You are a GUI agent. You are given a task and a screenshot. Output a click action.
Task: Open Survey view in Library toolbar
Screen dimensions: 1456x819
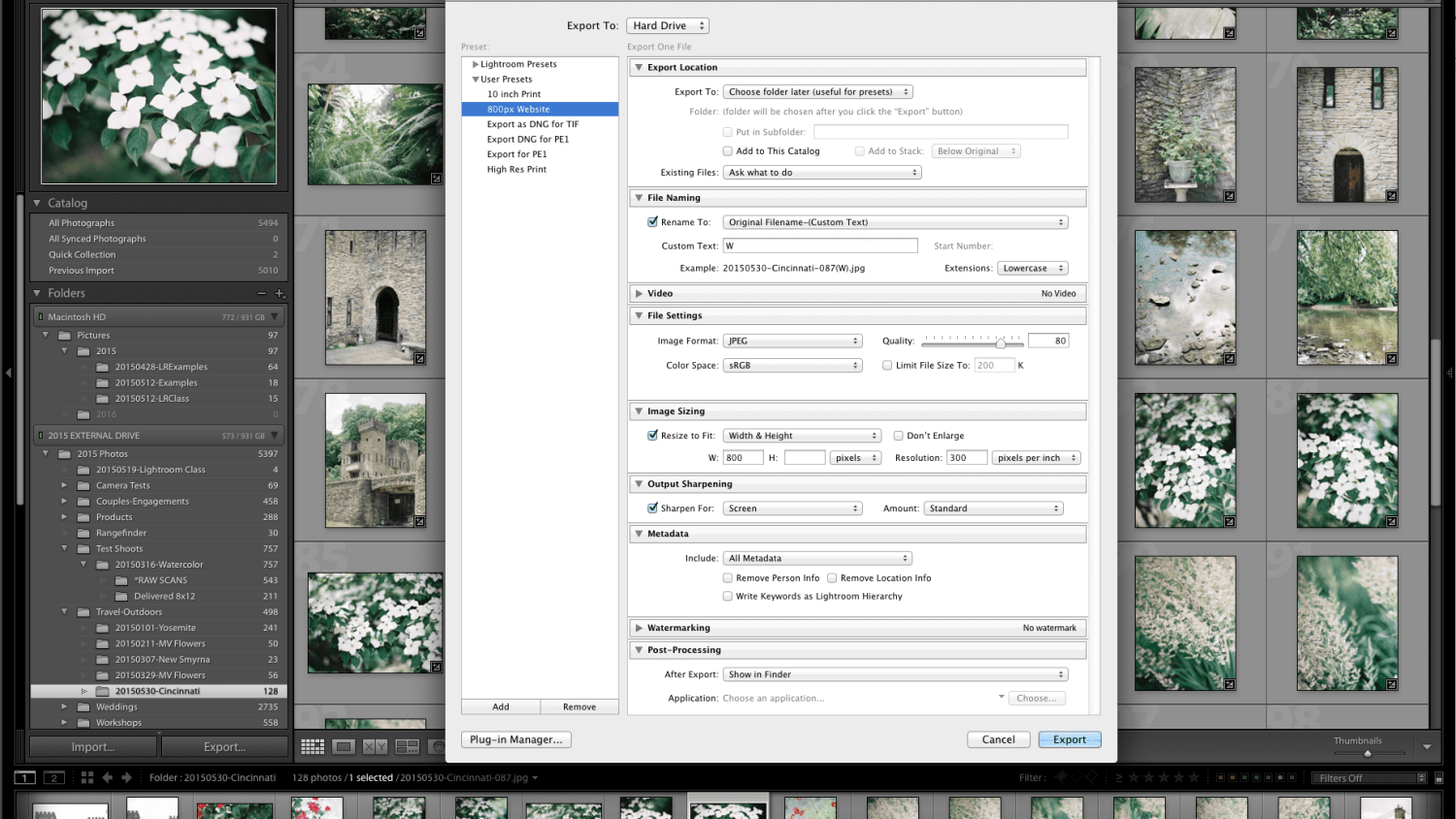[x=407, y=746]
